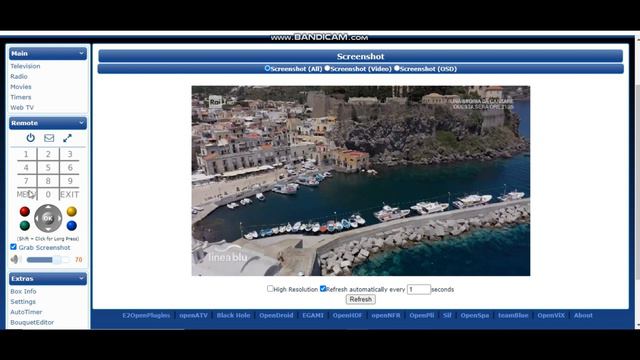Open BouquetEditor under Extras
This screenshot has height=360, width=640.
(32, 322)
